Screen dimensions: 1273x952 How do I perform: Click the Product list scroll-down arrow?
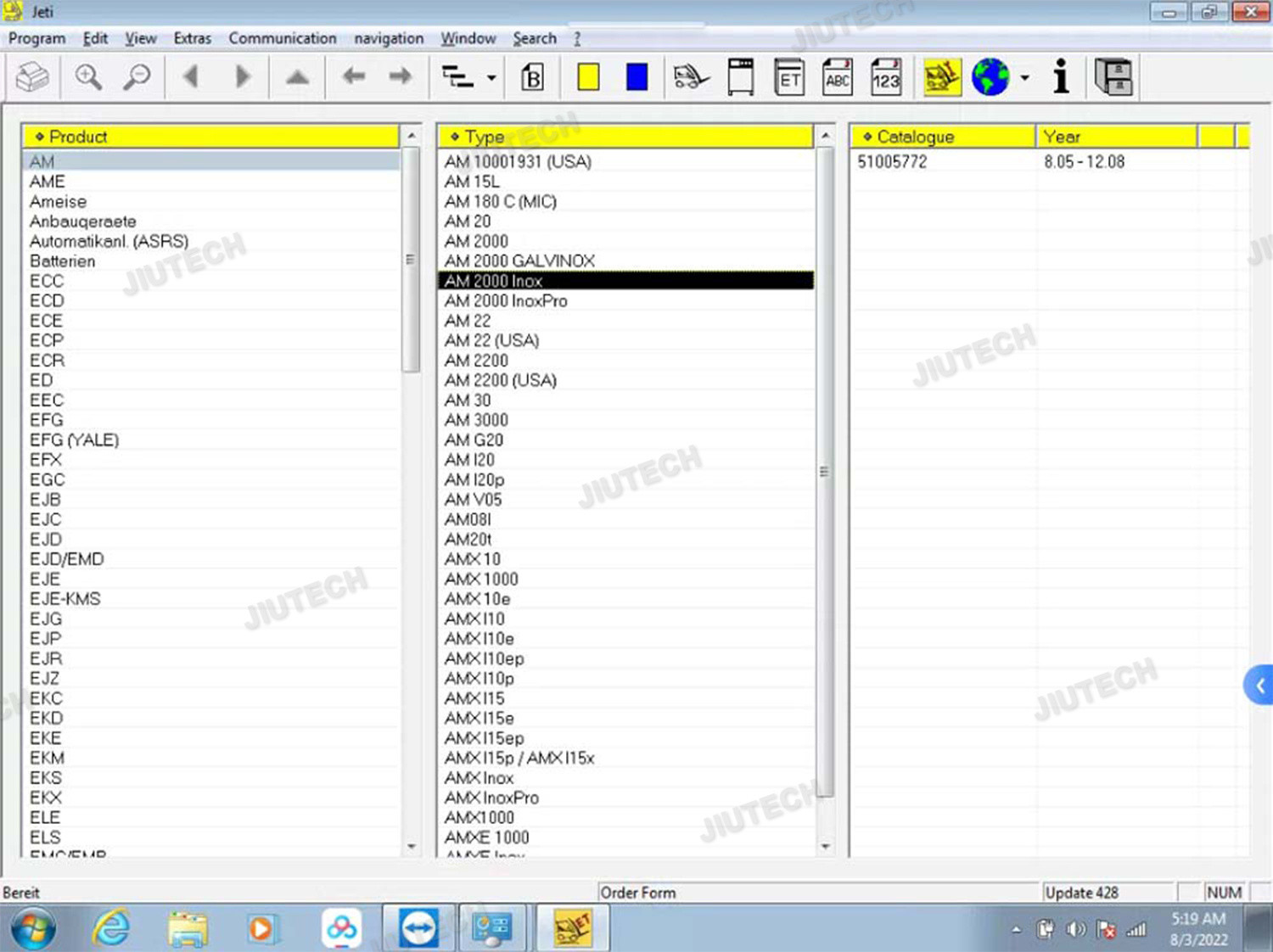tap(412, 846)
